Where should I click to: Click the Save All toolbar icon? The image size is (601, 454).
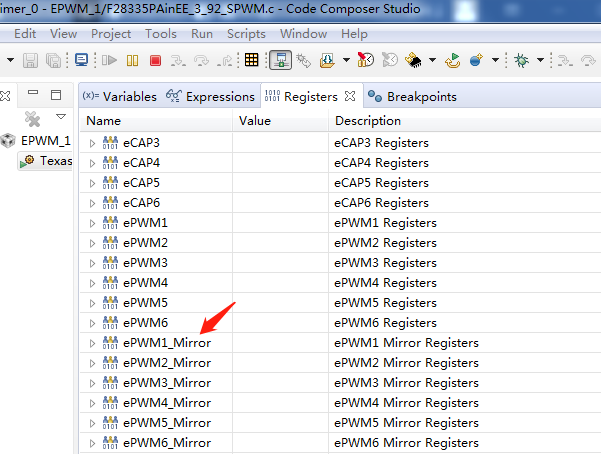click(53, 60)
